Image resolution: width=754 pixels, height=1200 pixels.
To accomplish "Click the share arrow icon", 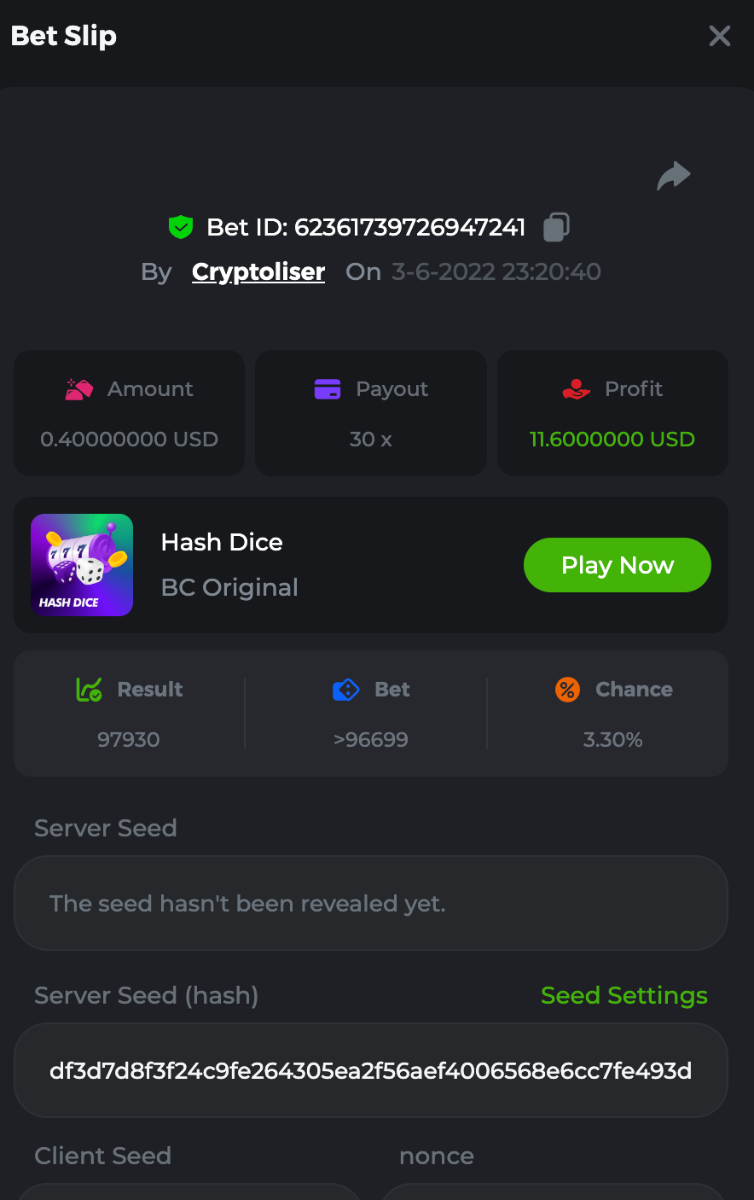I will [674, 176].
